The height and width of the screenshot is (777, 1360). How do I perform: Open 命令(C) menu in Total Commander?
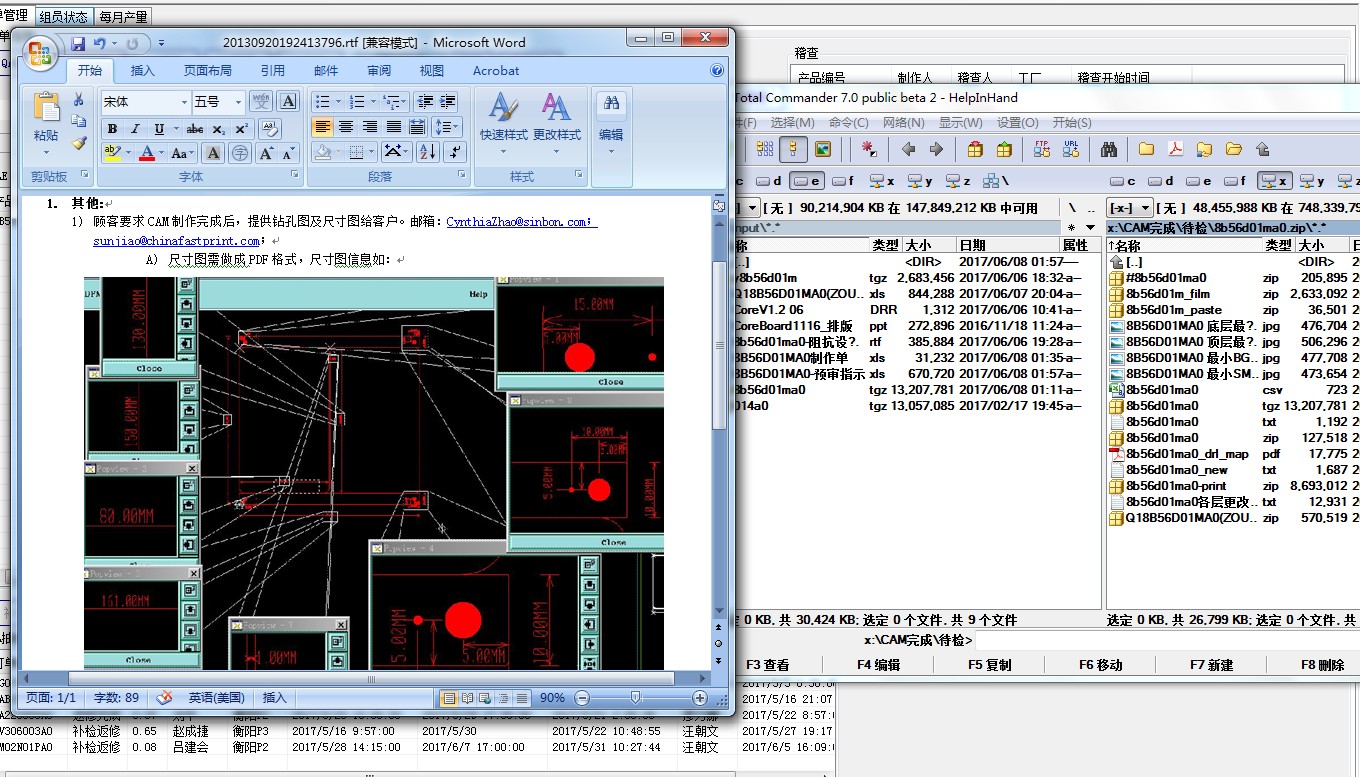[848, 122]
